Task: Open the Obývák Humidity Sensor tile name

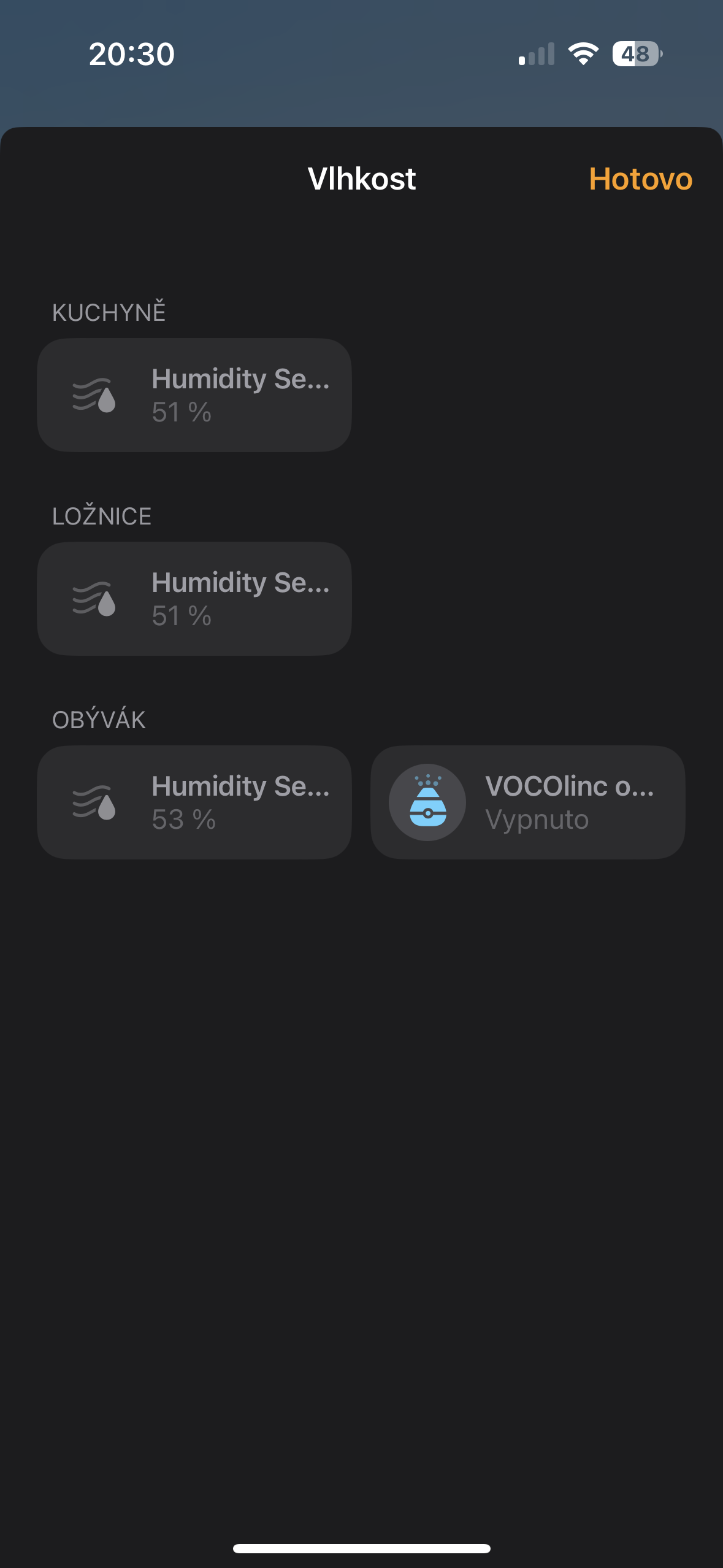Action: tap(240, 786)
